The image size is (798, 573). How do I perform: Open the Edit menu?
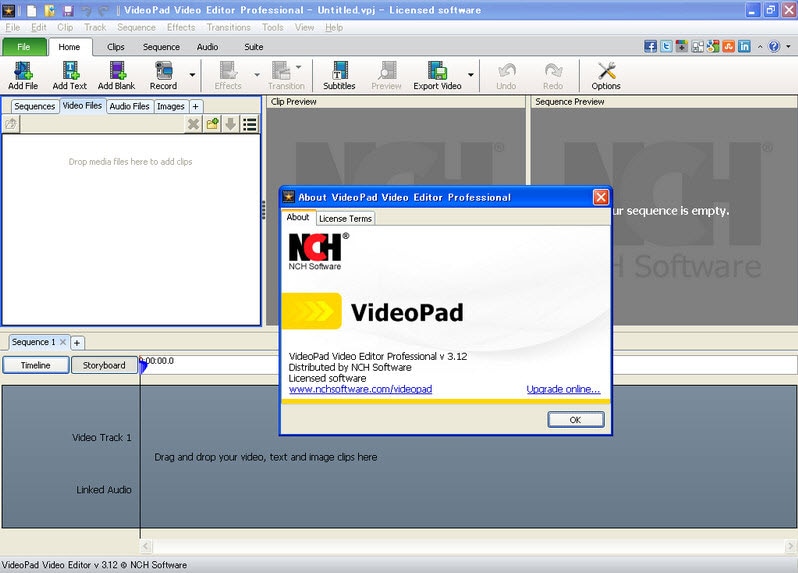pos(39,27)
